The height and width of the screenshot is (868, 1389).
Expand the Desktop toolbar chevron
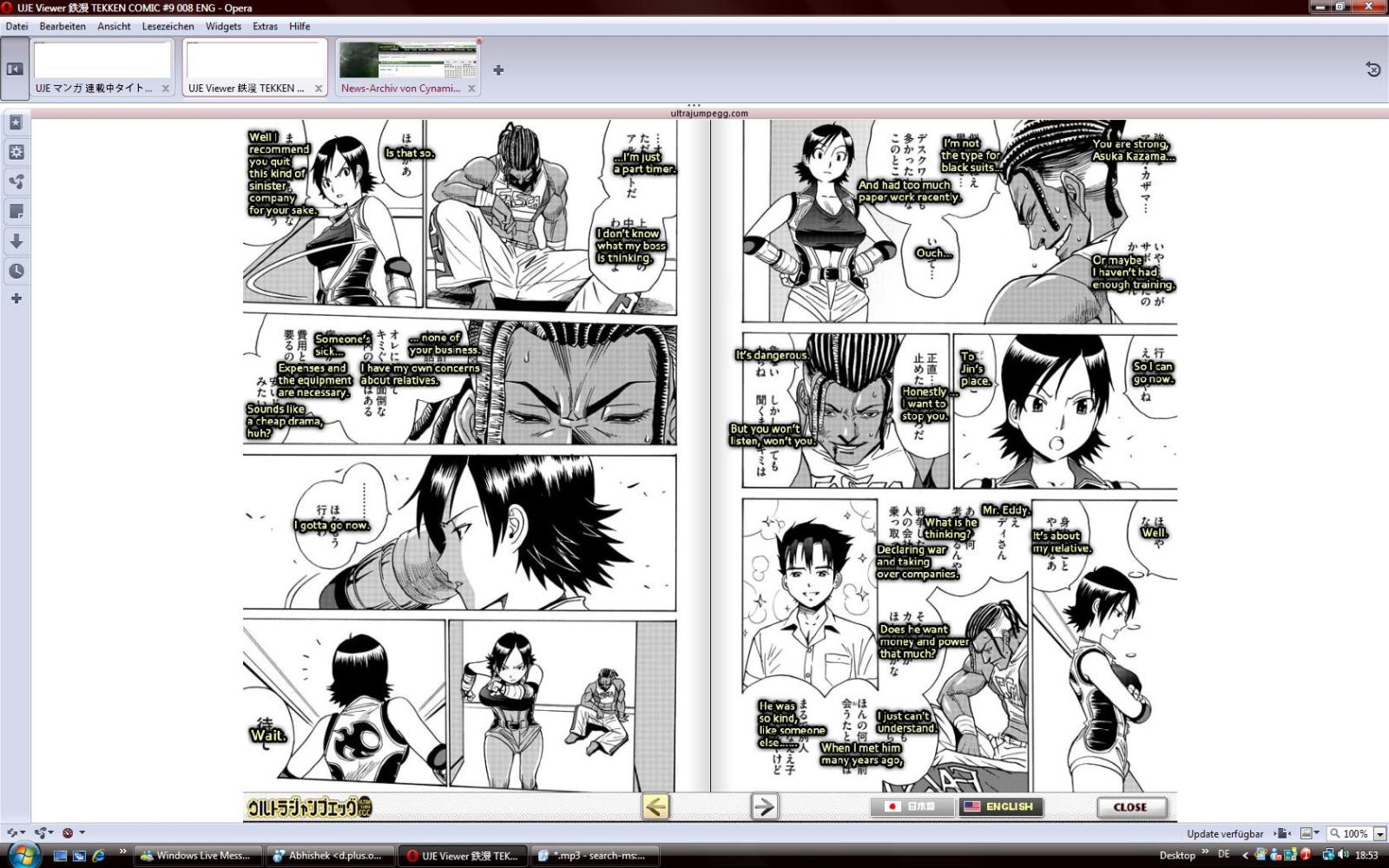tap(1205, 851)
